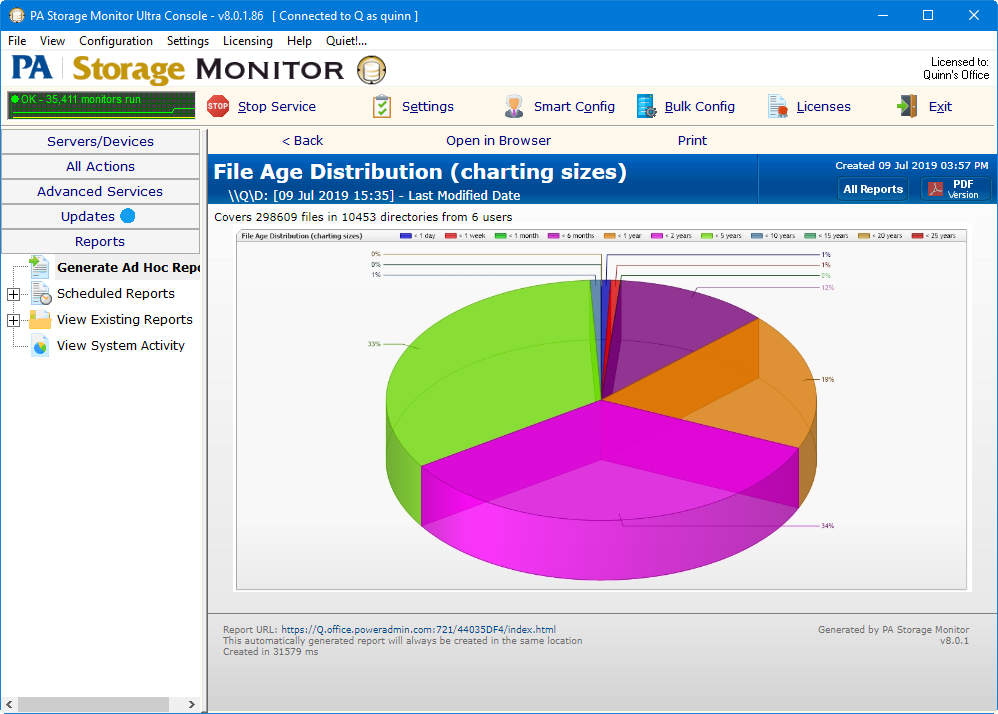Image resolution: width=998 pixels, height=714 pixels.
Task: Open the Configuration menu
Action: click(x=116, y=41)
